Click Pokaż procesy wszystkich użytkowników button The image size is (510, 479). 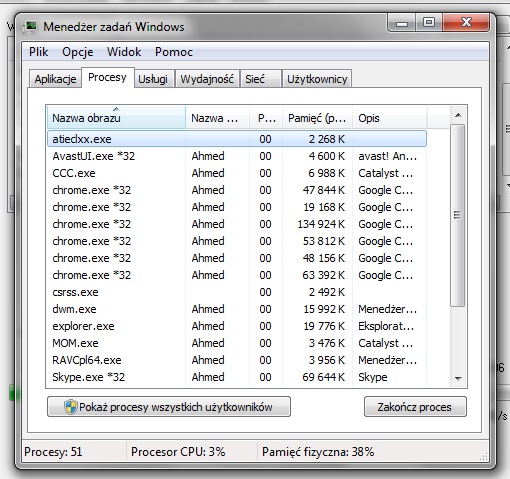[x=169, y=407]
